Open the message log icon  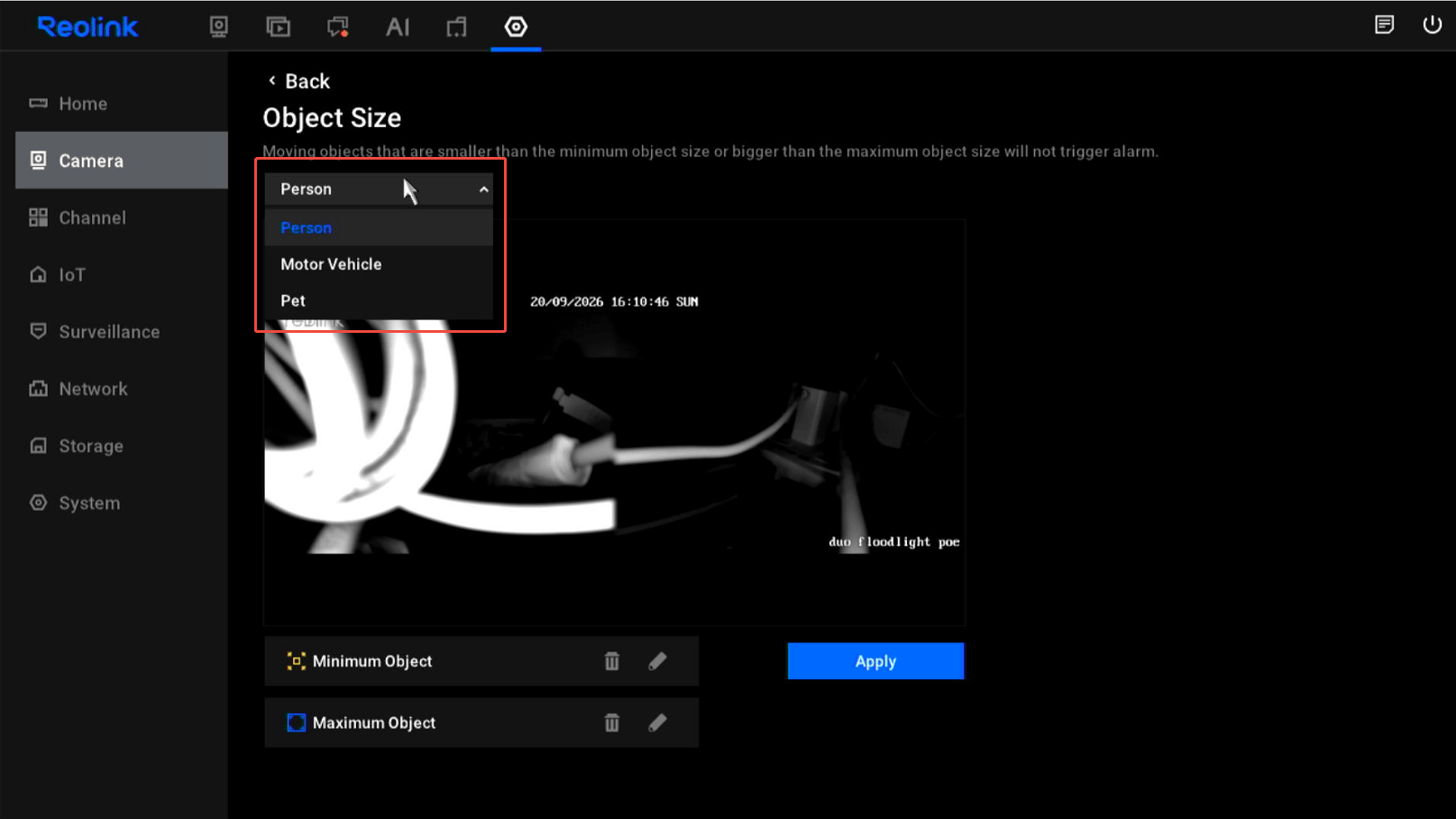1384,24
